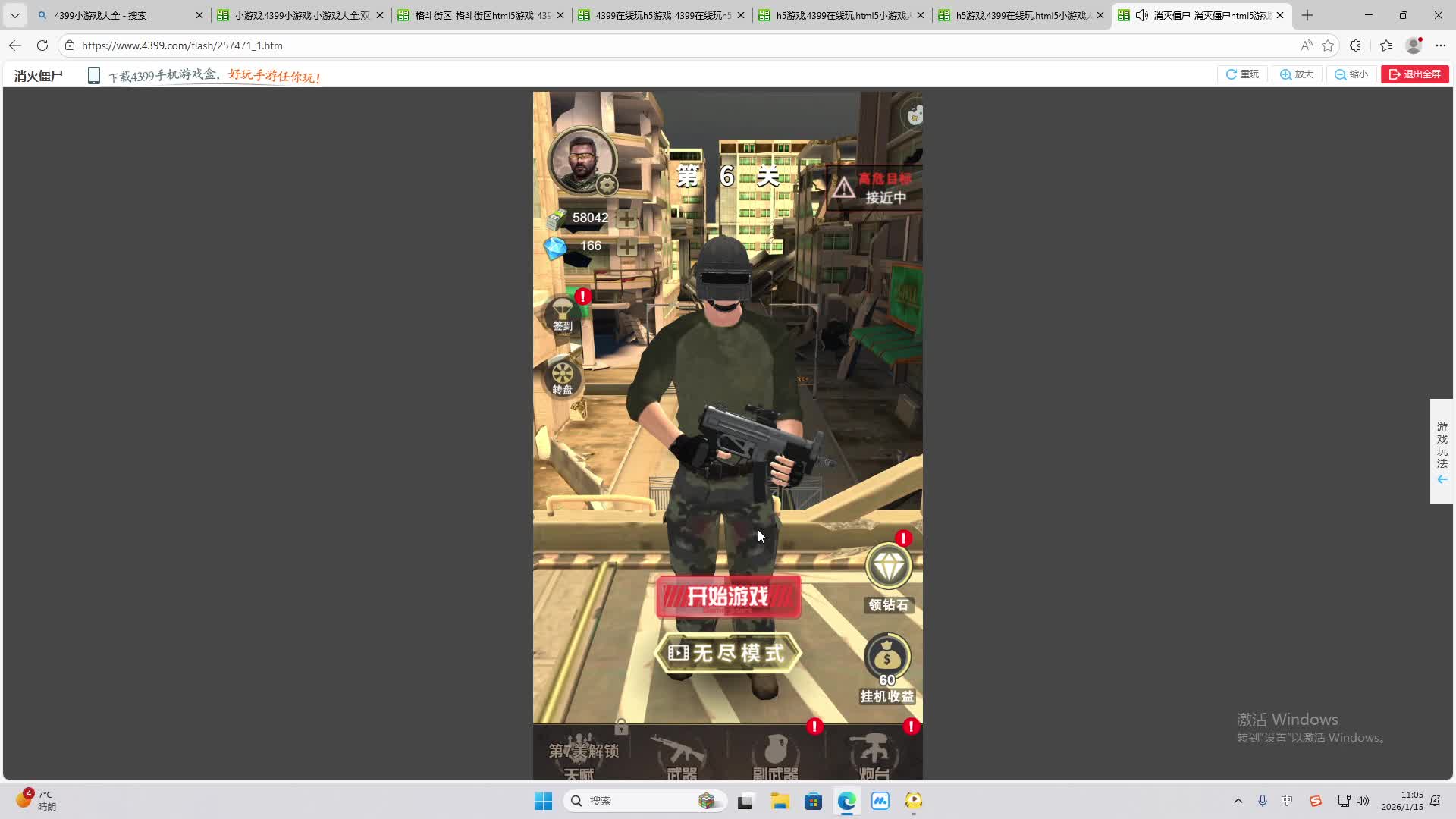
Task: Open the 副武器 secondary weapon tab
Action: tap(775, 755)
